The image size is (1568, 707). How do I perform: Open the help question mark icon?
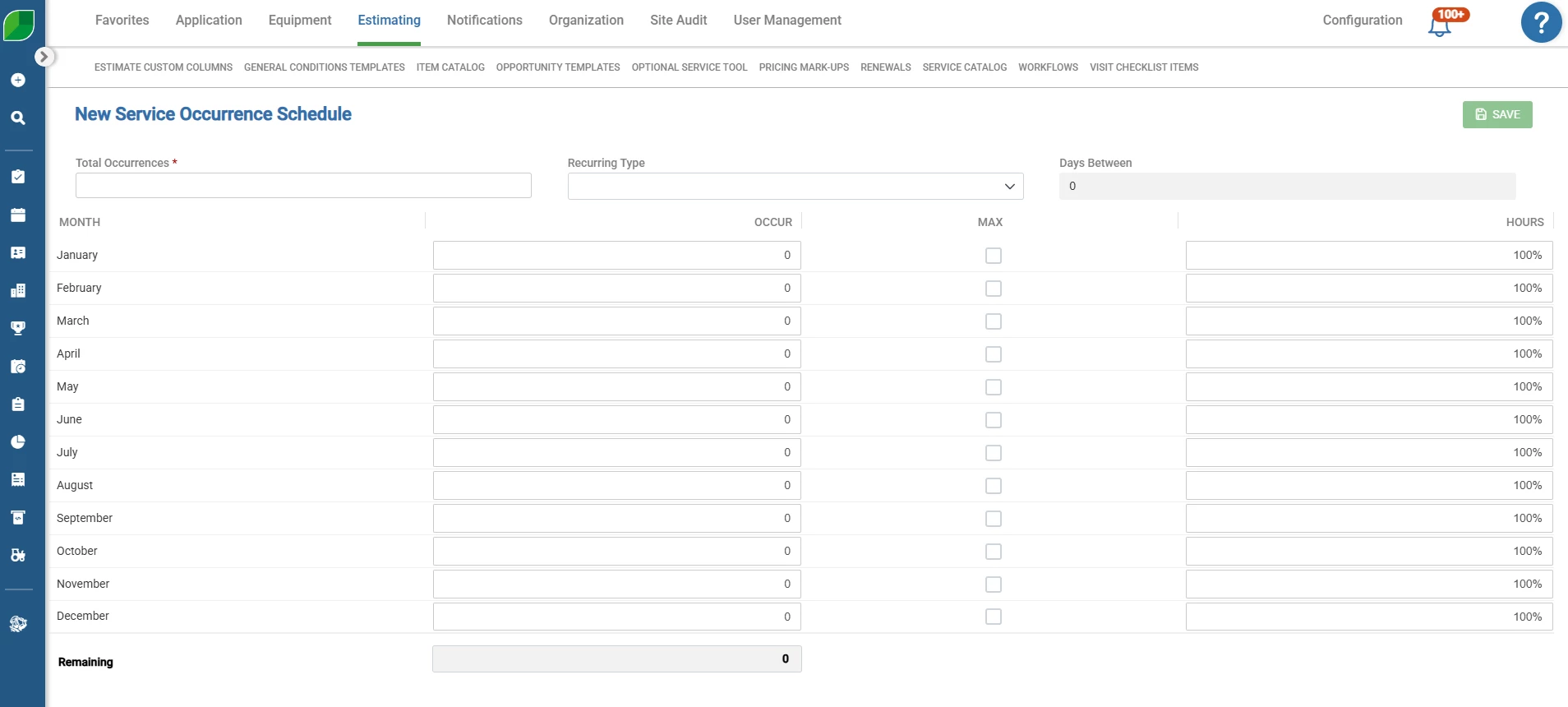pyautogui.click(x=1541, y=22)
